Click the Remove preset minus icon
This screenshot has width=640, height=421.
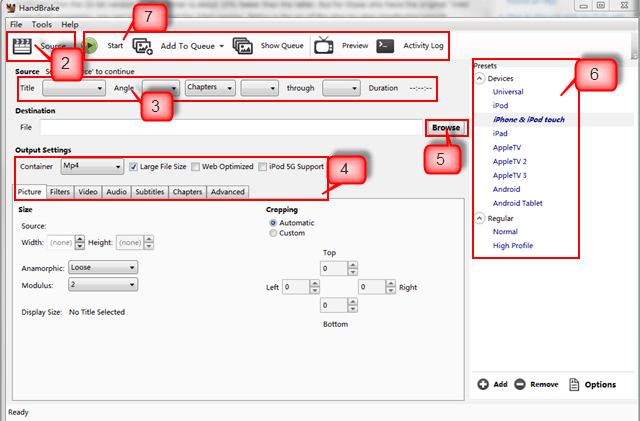520,384
